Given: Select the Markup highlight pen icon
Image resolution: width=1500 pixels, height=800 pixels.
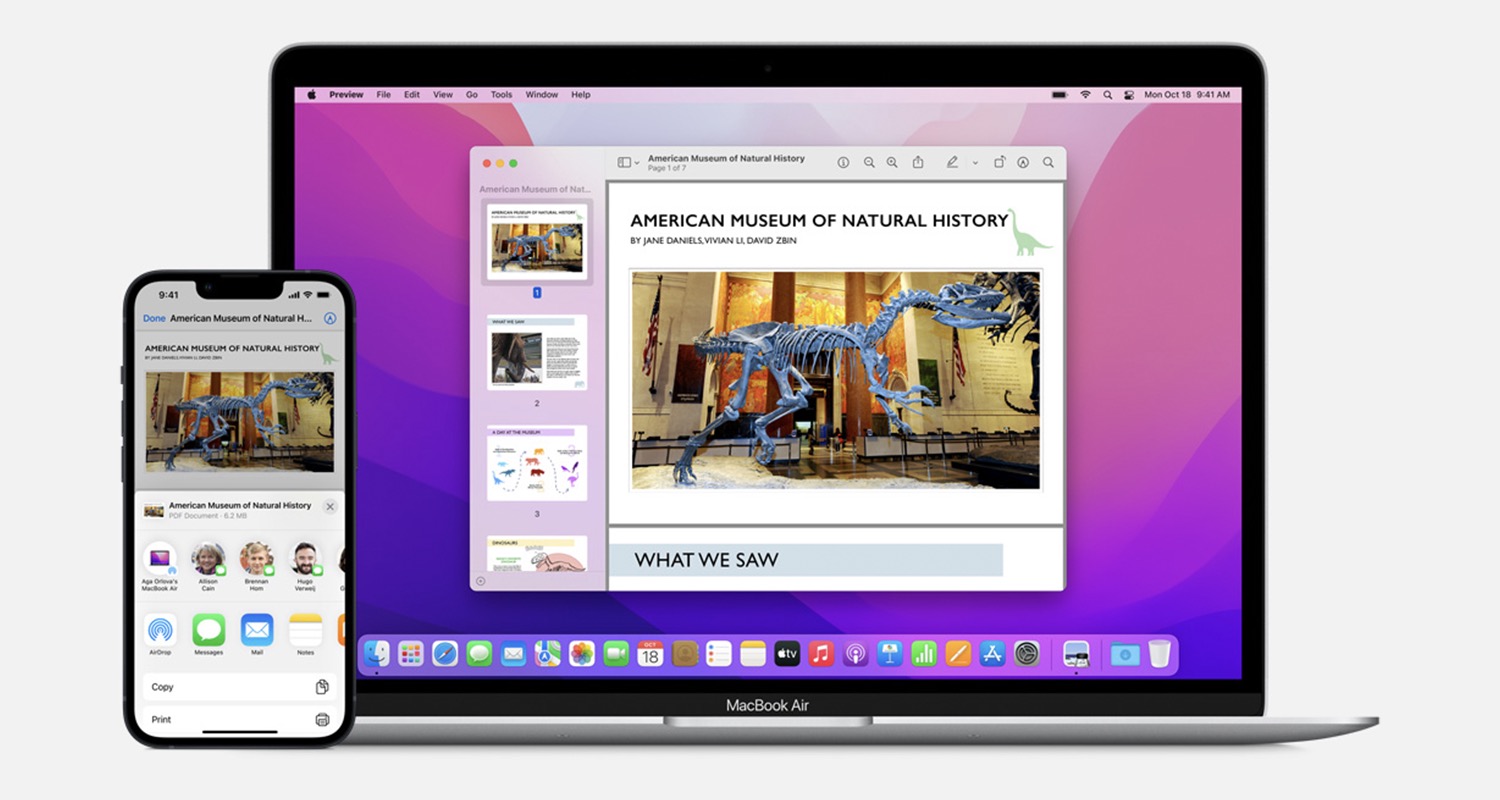Looking at the screenshot, I should pyautogui.click(x=952, y=162).
